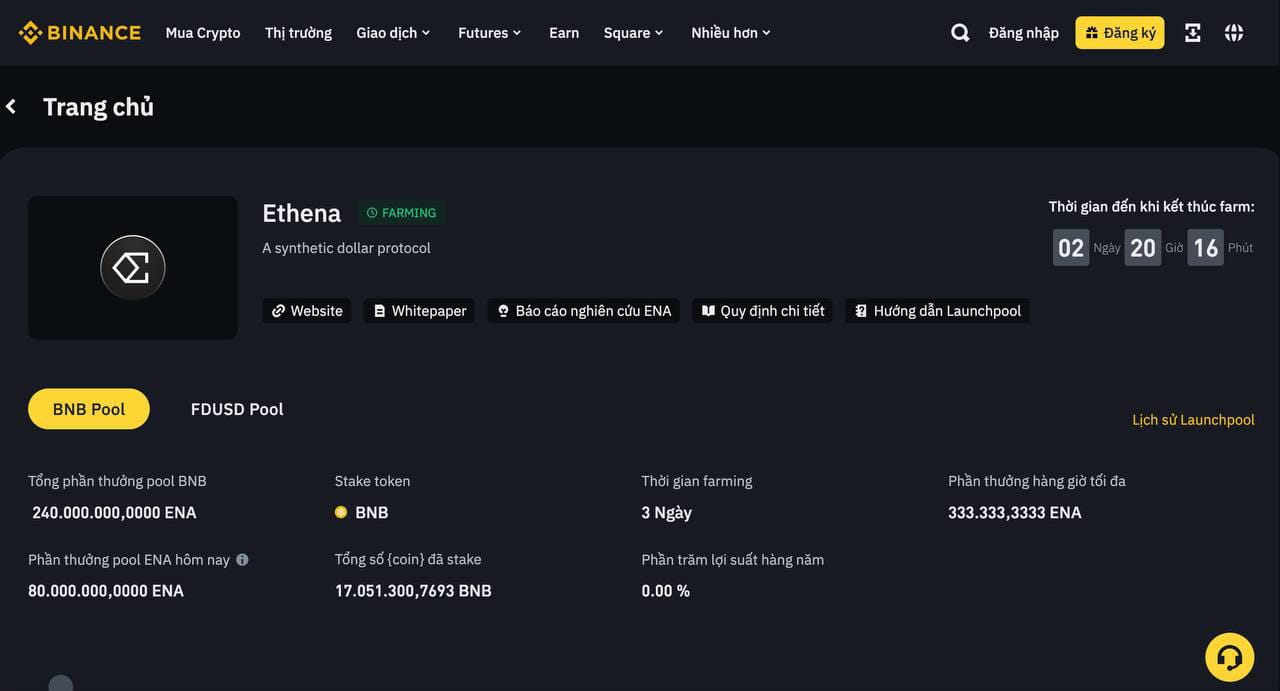Open the Nhiều hơn dropdown

click(x=730, y=32)
